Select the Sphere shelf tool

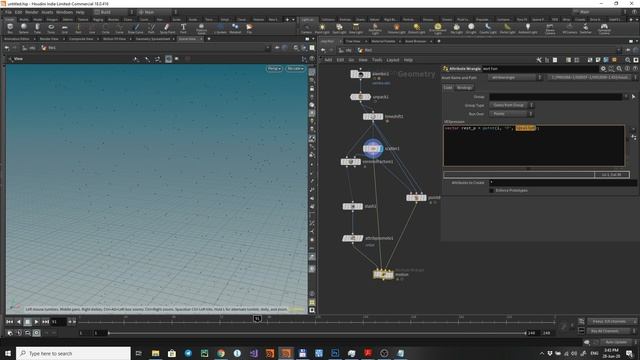coord(24,28)
